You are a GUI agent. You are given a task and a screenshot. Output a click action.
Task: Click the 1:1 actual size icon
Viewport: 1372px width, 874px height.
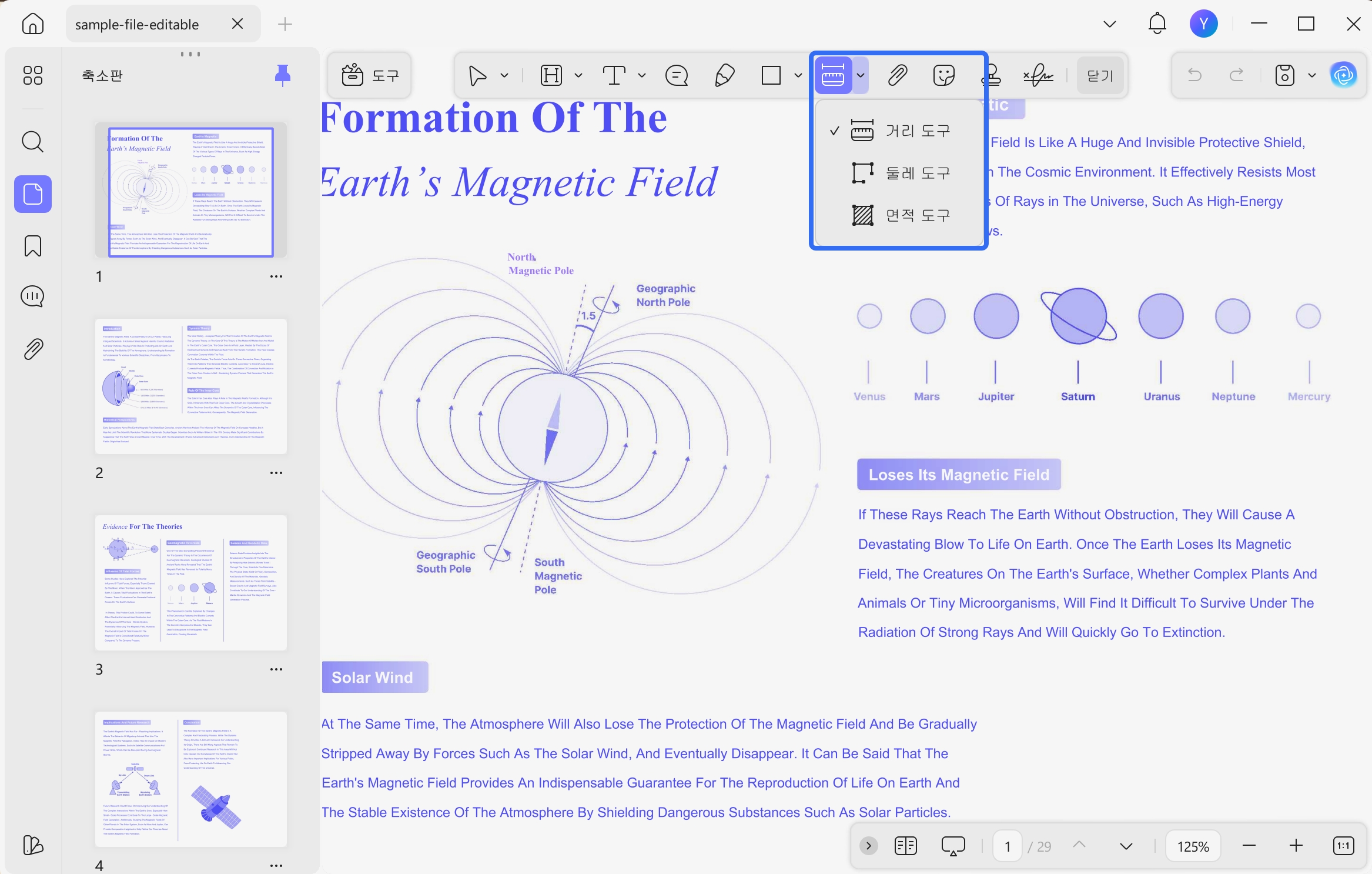pyautogui.click(x=1344, y=846)
